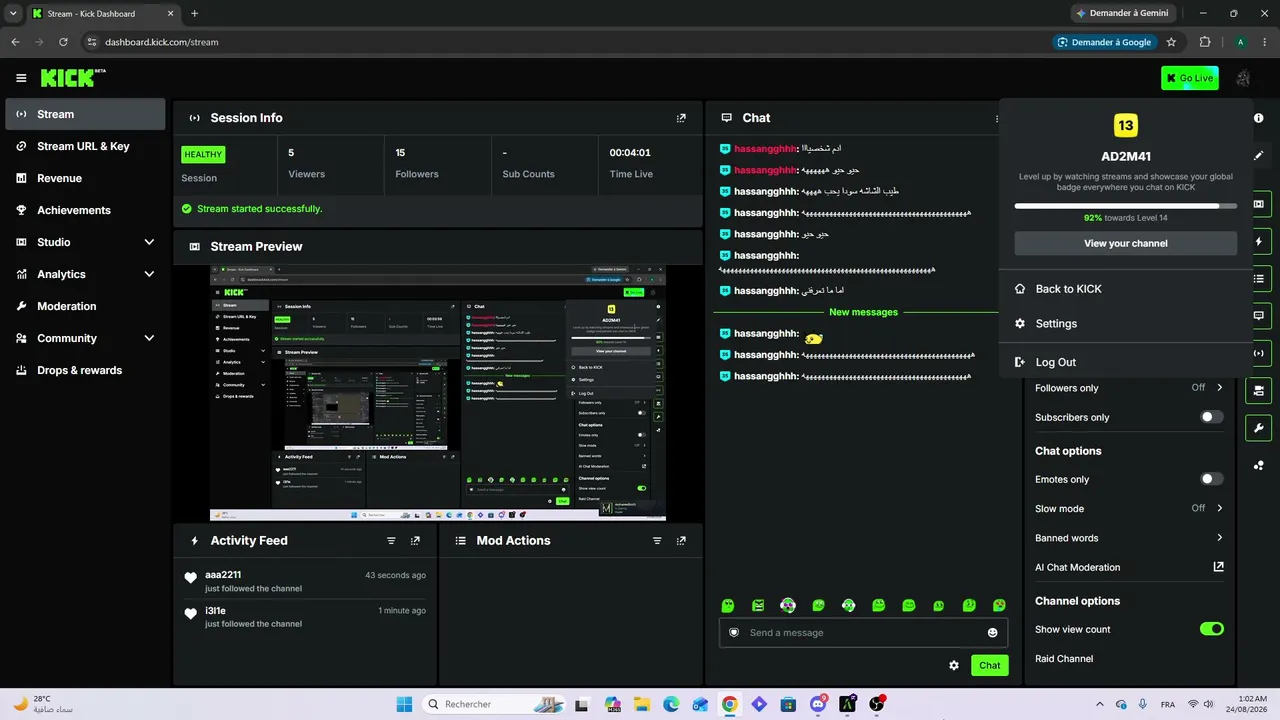Open Microsoft Edge from the taskbar
This screenshot has height=720, width=1280.
click(x=671, y=704)
